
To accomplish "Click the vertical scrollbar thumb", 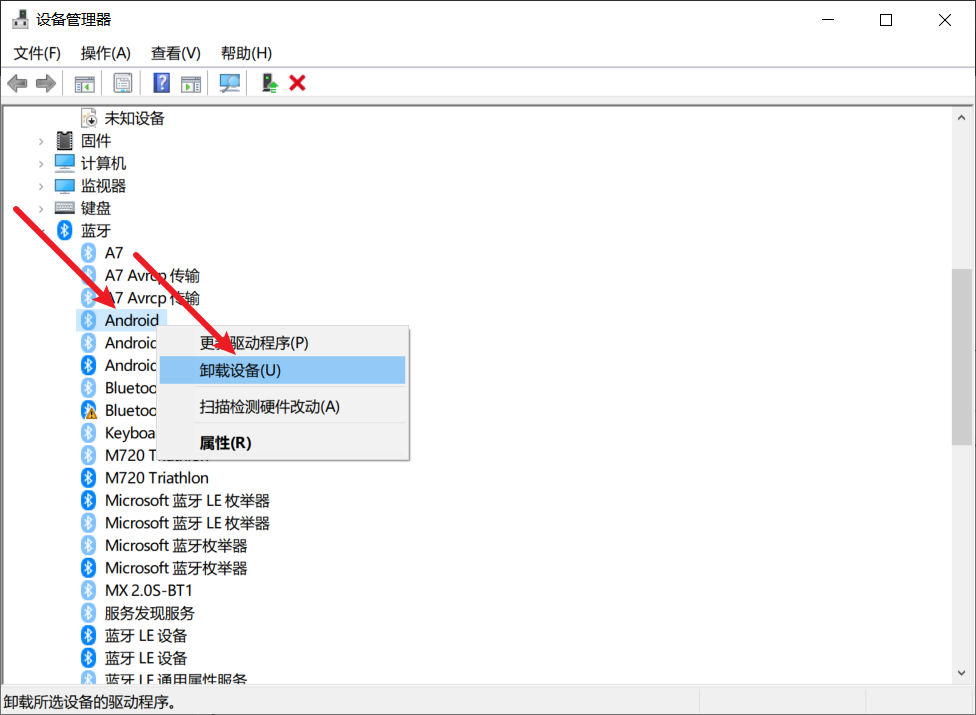I will (962, 357).
